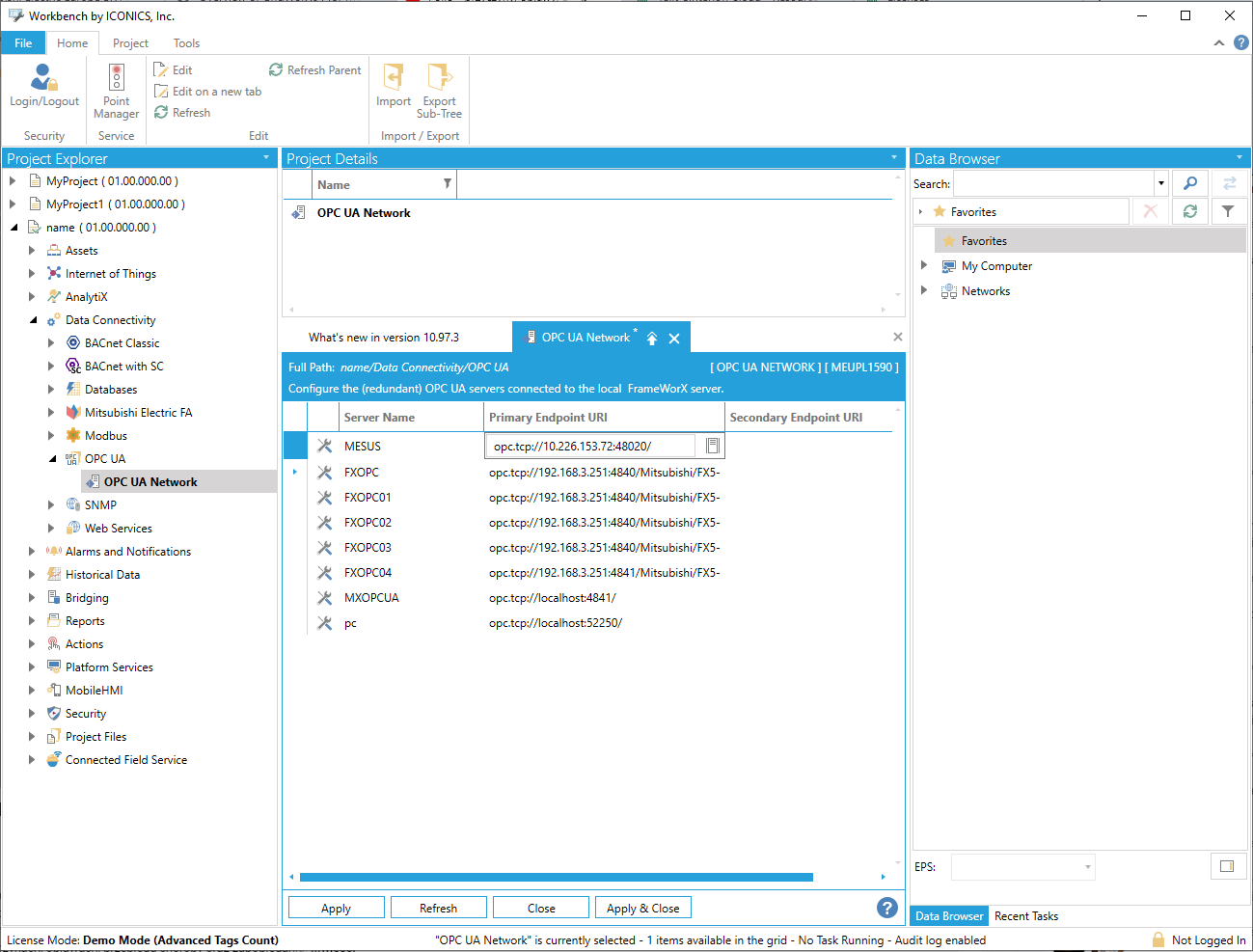Image resolution: width=1253 pixels, height=952 pixels.
Task: Click the Data Browser search magnifier icon
Action: pos(1190,183)
